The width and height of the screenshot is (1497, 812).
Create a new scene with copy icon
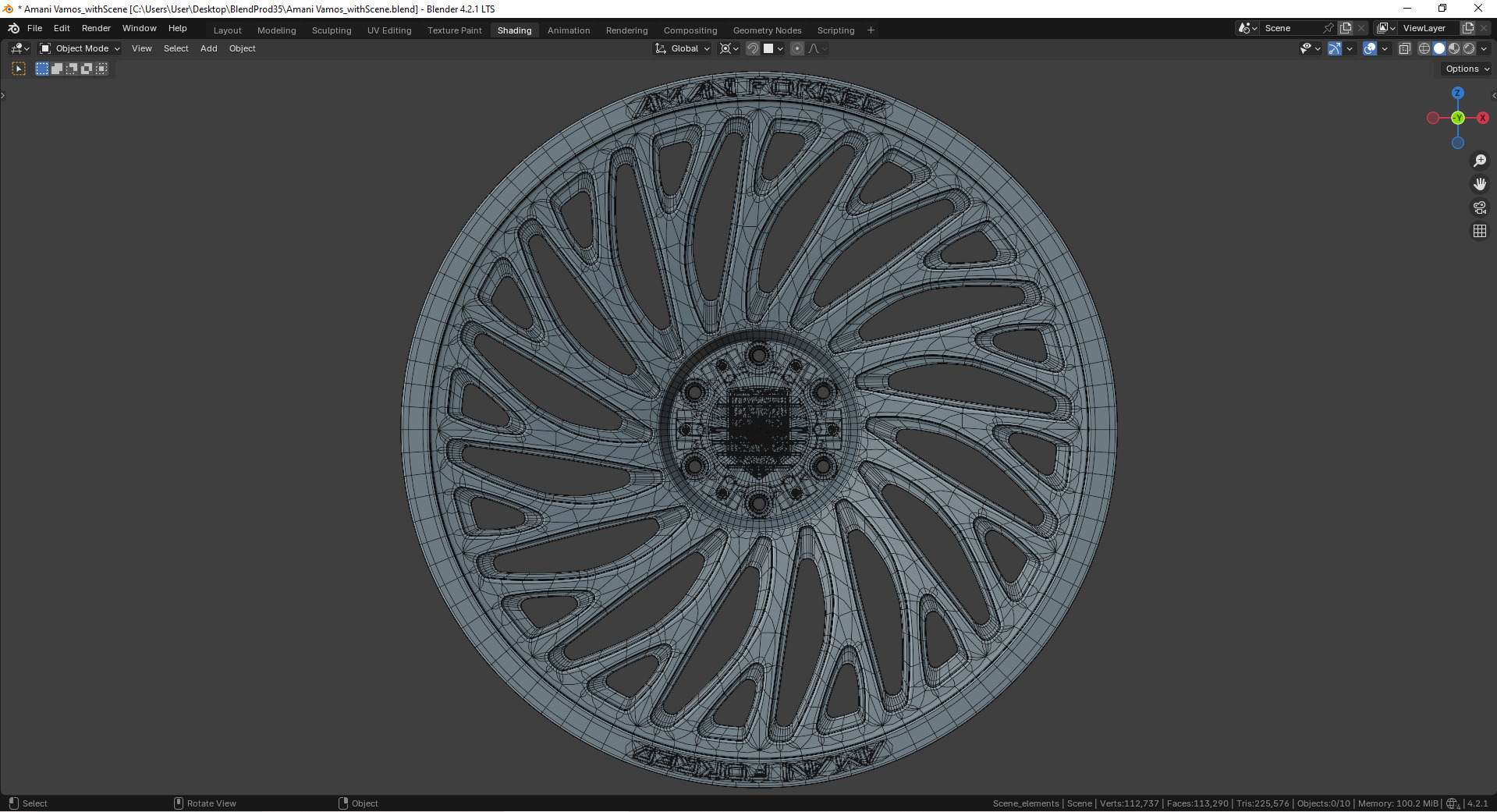pos(1346,28)
